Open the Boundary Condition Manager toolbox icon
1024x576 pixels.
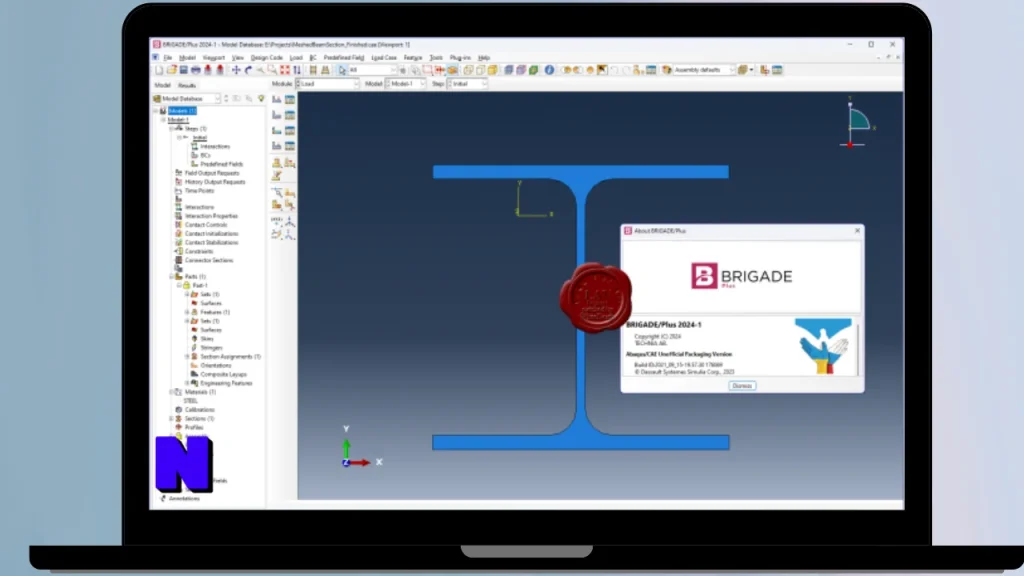tap(290, 115)
